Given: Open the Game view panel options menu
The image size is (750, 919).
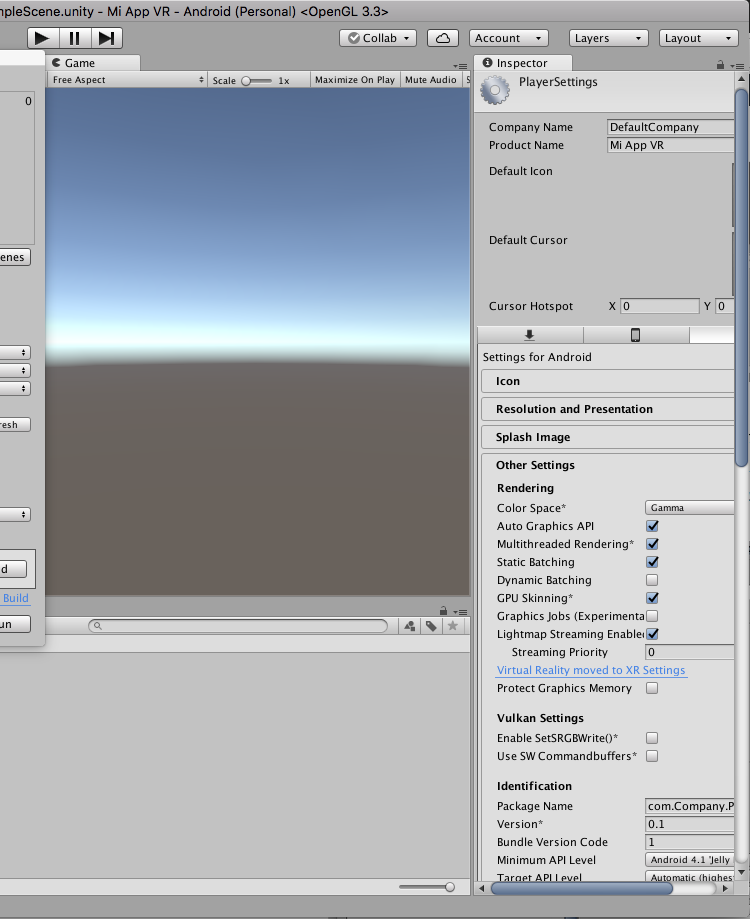Looking at the screenshot, I should click(460, 66).
